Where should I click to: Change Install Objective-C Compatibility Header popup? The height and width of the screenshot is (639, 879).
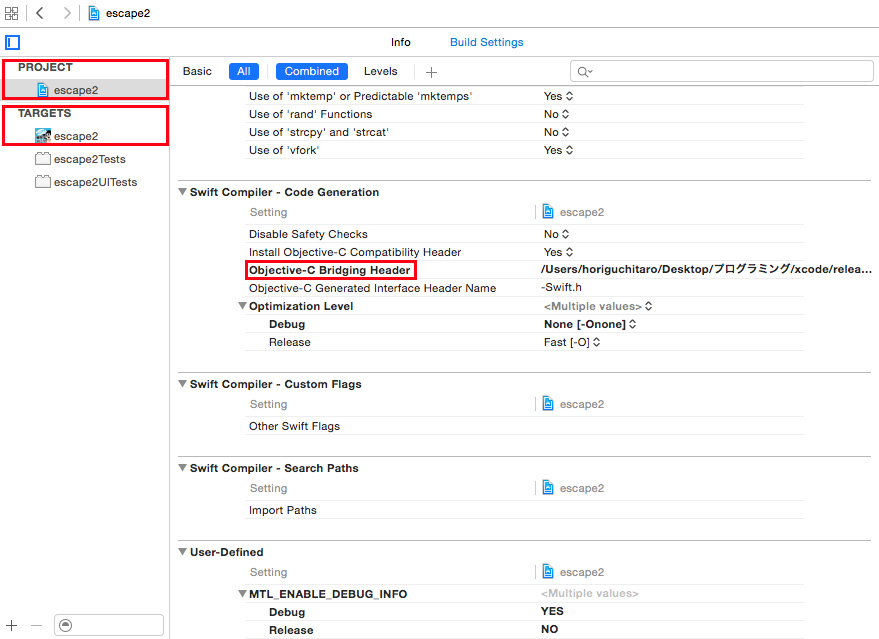tap(558, 252)
